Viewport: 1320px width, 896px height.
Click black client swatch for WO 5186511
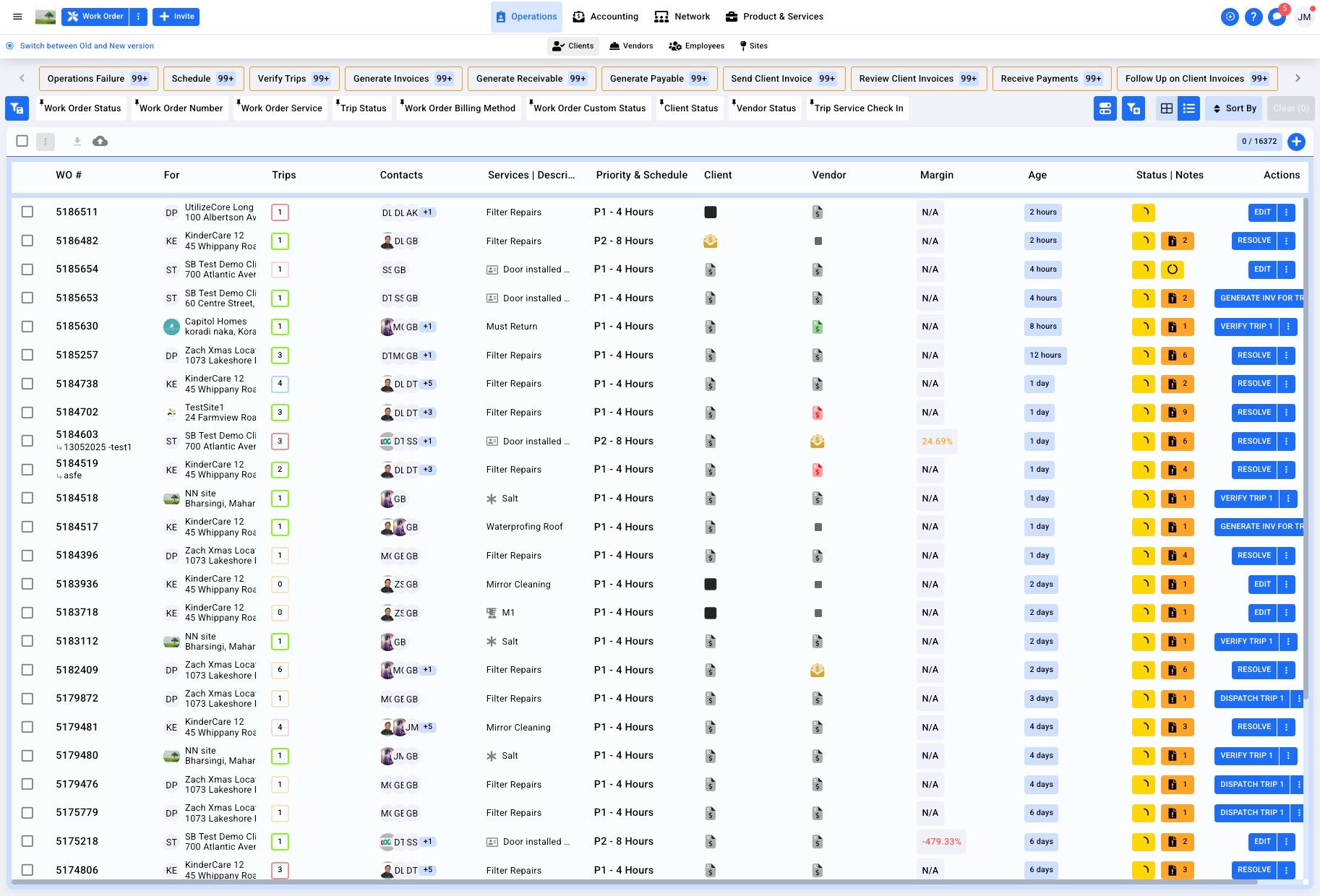point(711,212)
